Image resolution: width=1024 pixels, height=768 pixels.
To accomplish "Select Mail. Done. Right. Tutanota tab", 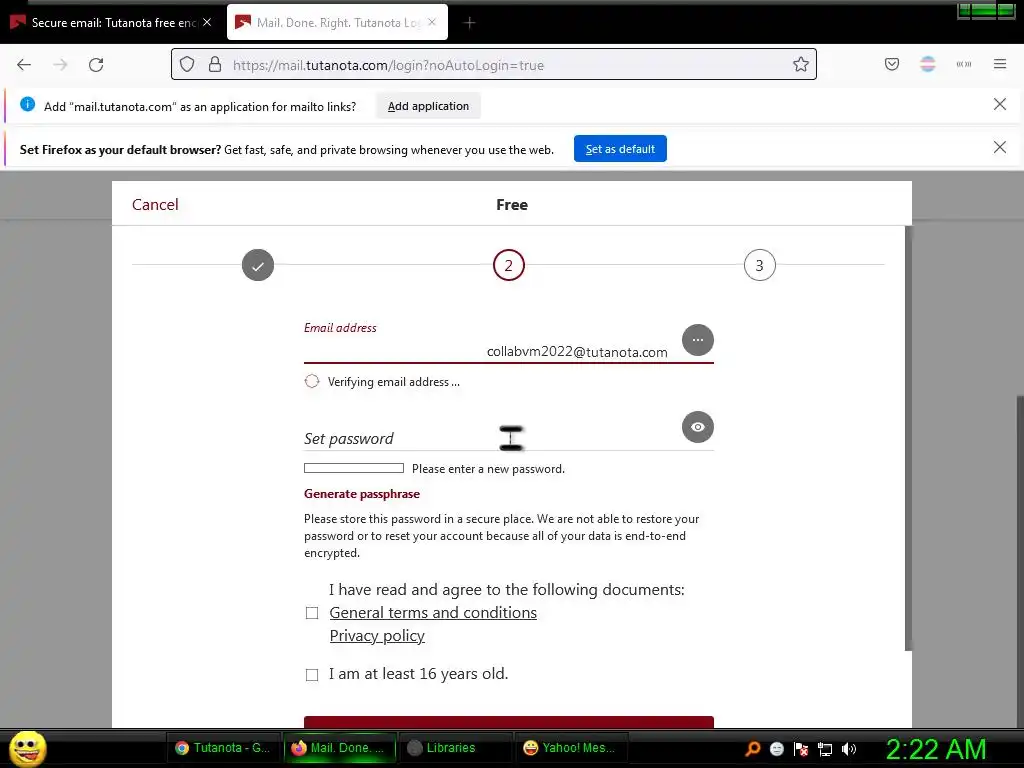I will pyautogui.click(x=337, y=23).
